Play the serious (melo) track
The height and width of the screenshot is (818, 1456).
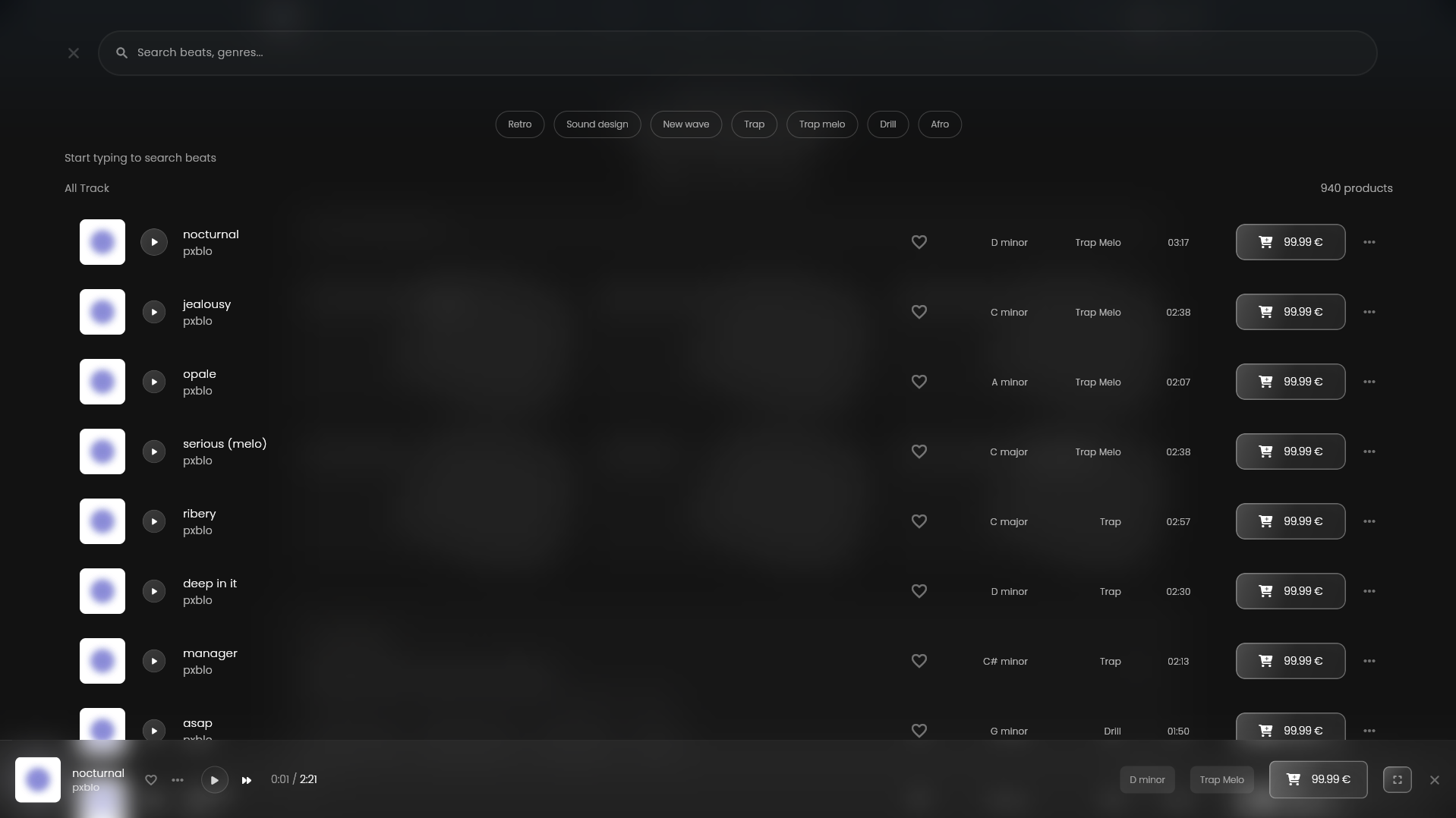154,451
